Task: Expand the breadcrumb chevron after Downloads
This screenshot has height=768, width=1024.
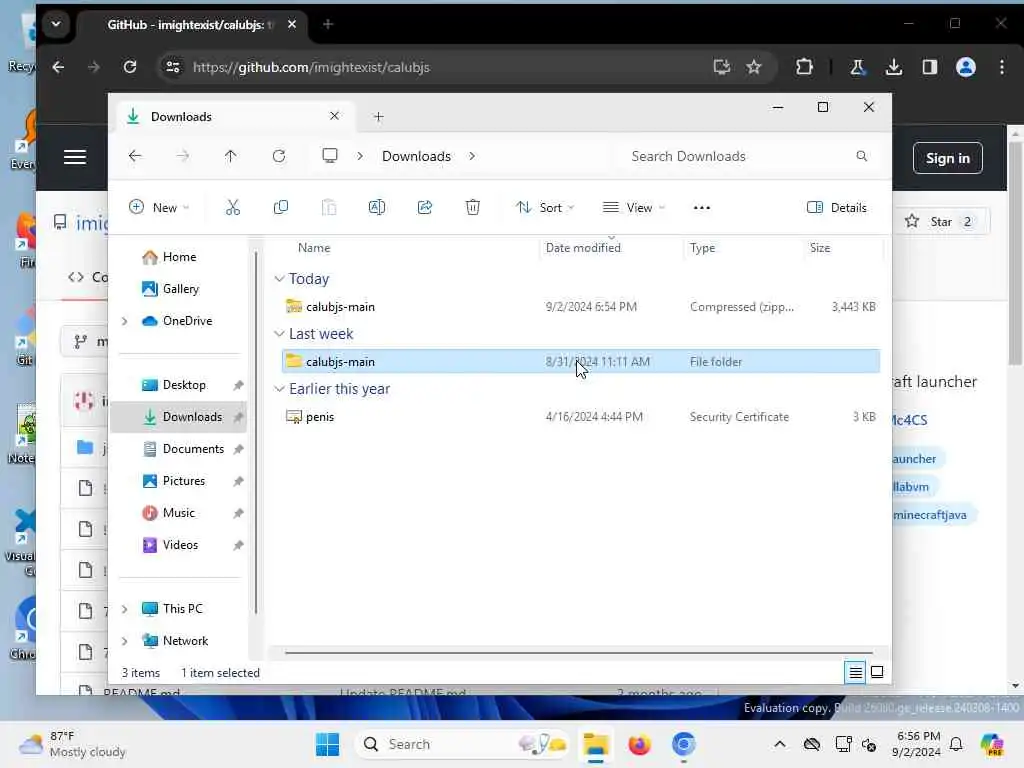Action: [472, 156]
